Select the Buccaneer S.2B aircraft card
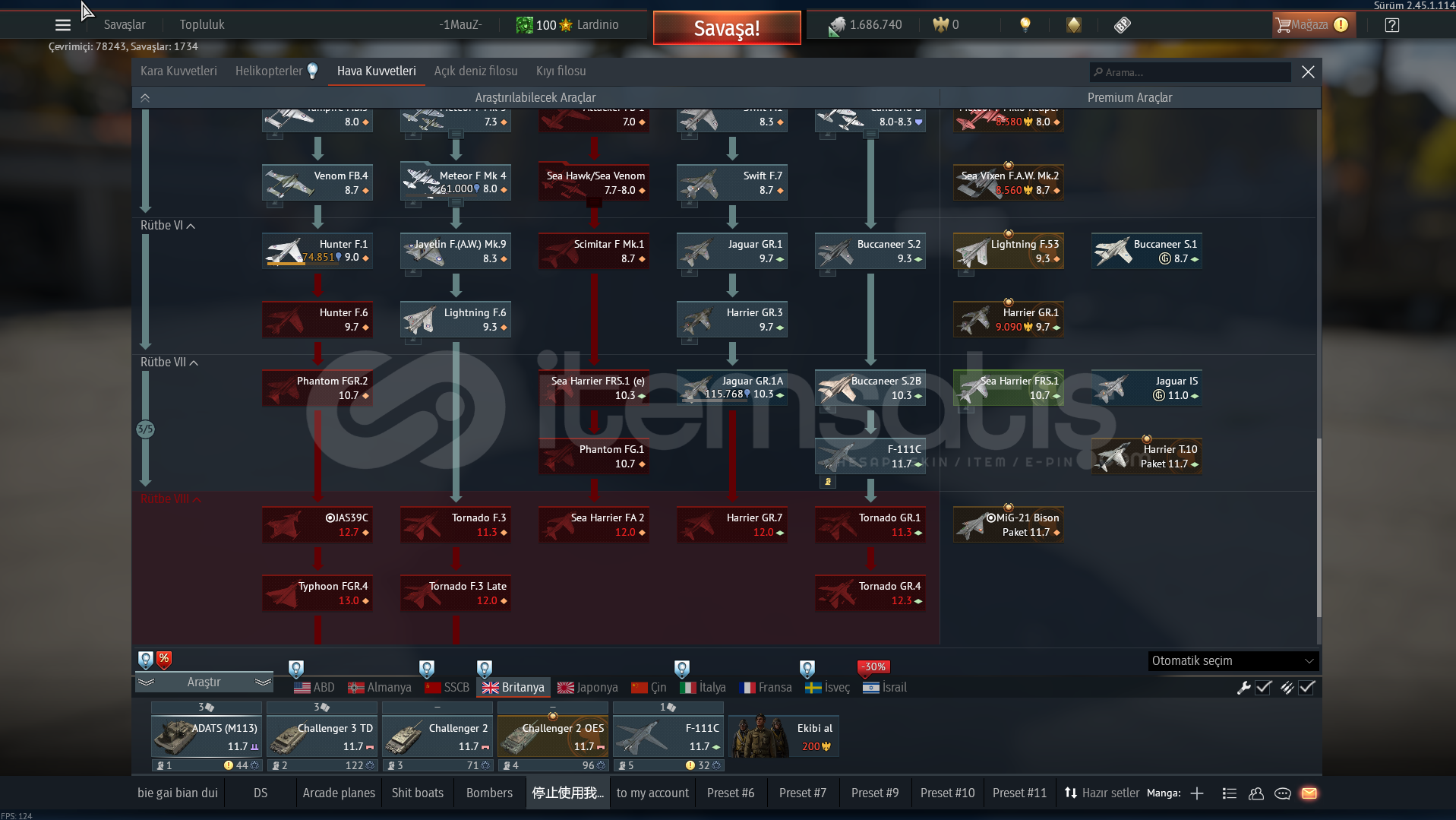The height and width of the screenshot is (820, 1456). pos(870,388)
